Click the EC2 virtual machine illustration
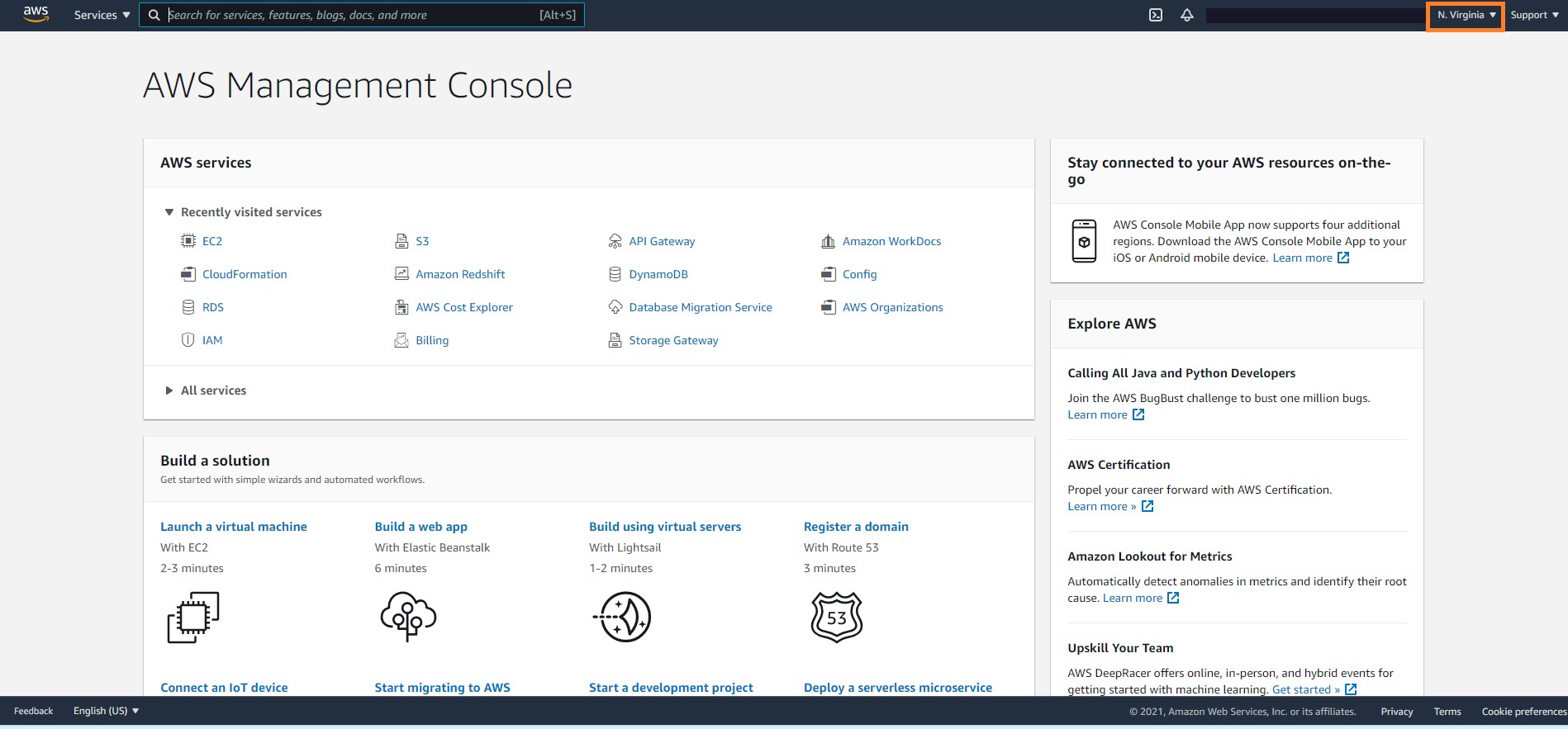Image resolution: width=1568 pixels, height=729 pixels. (193, 618)
